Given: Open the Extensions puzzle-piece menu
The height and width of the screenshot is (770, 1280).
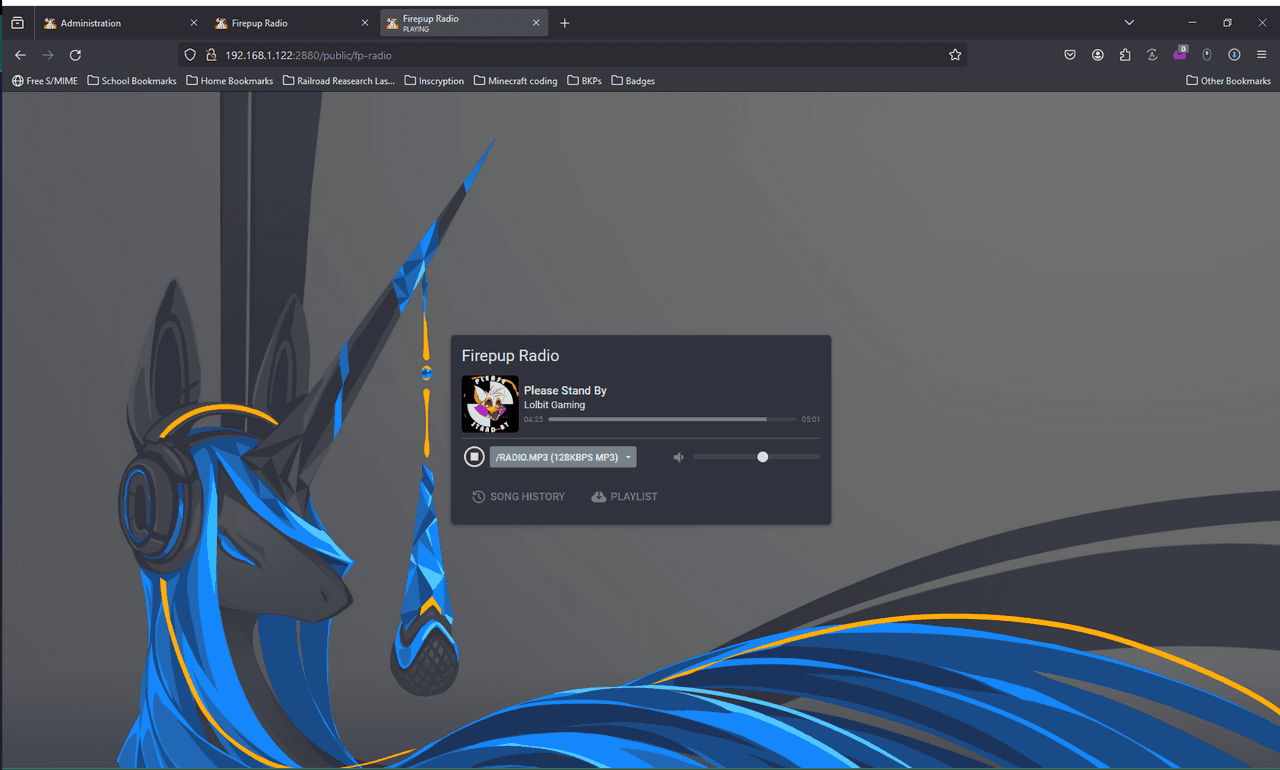Looking at the screenshot, I should (x=1125, y=55).
